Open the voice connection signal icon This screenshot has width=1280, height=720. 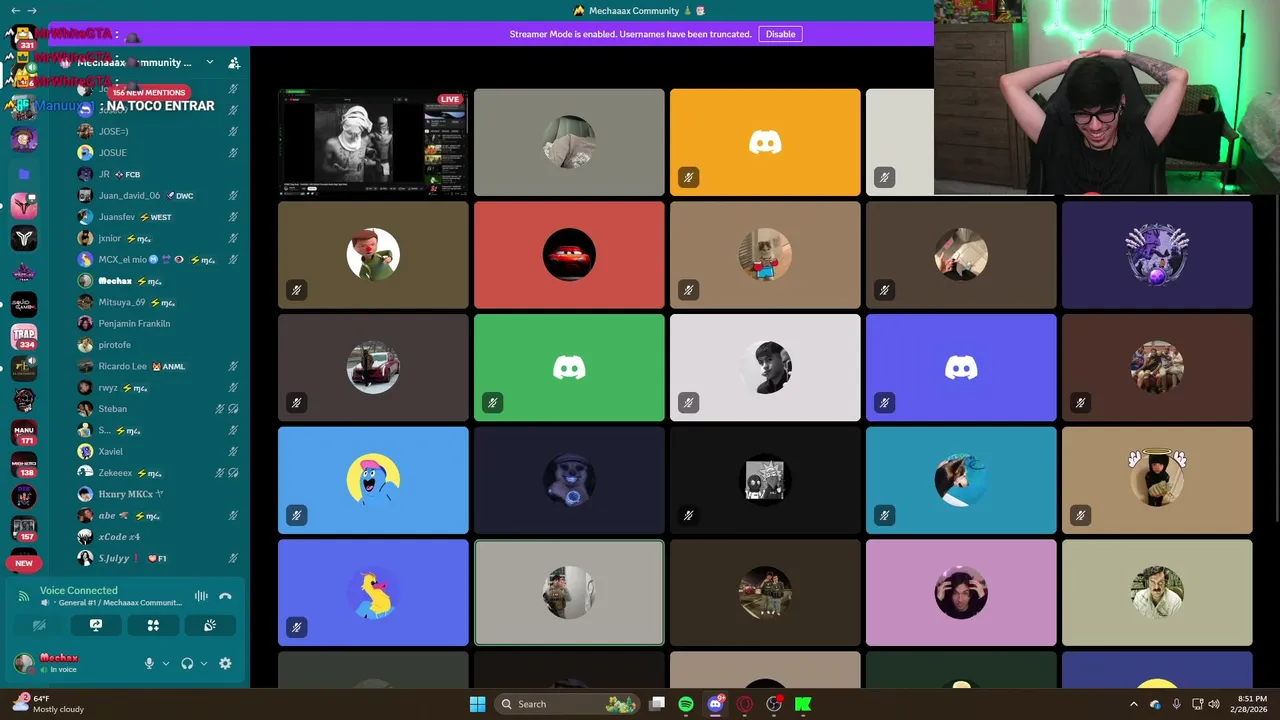(24, 596)
